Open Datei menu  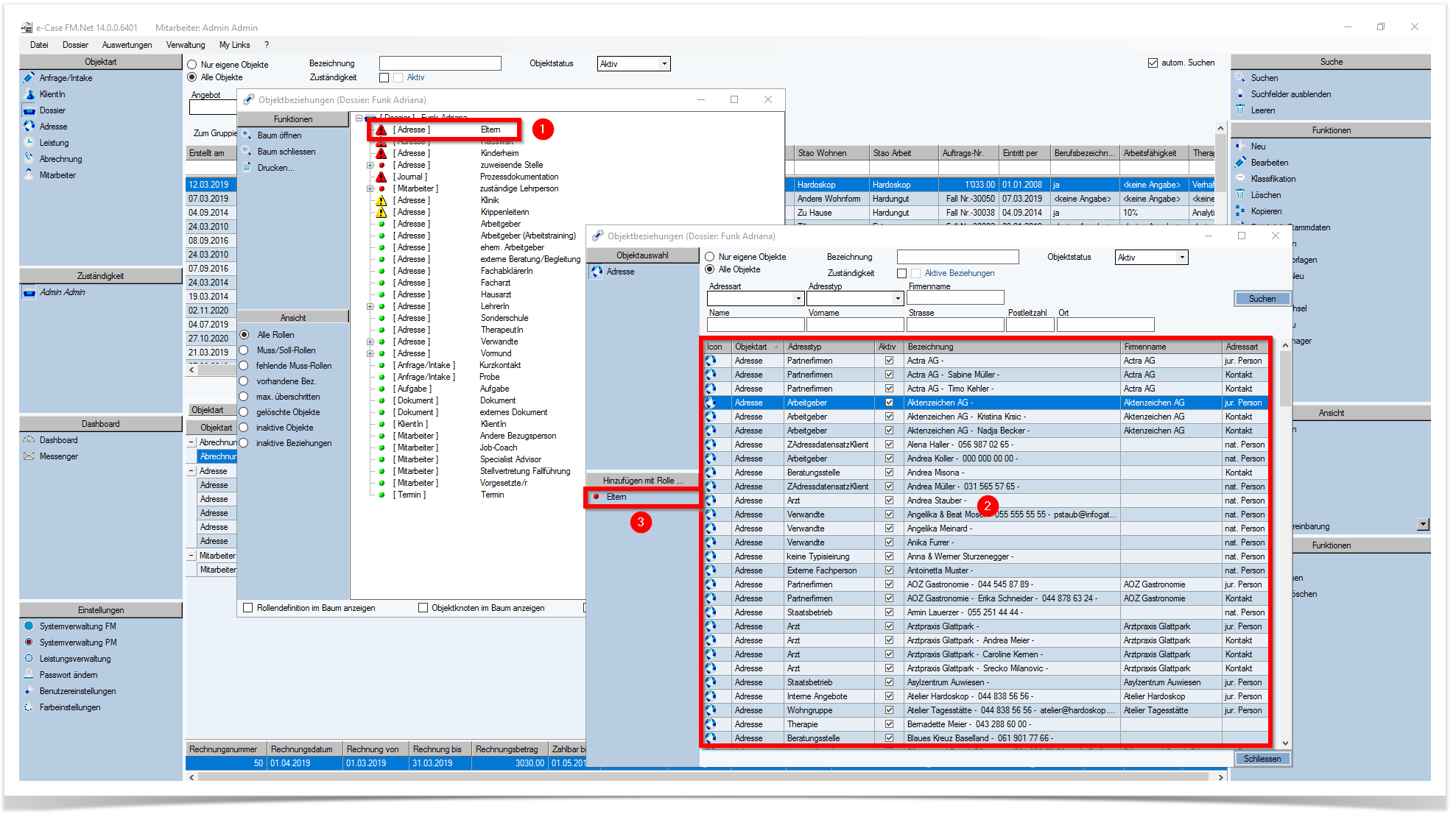point(39,45)
